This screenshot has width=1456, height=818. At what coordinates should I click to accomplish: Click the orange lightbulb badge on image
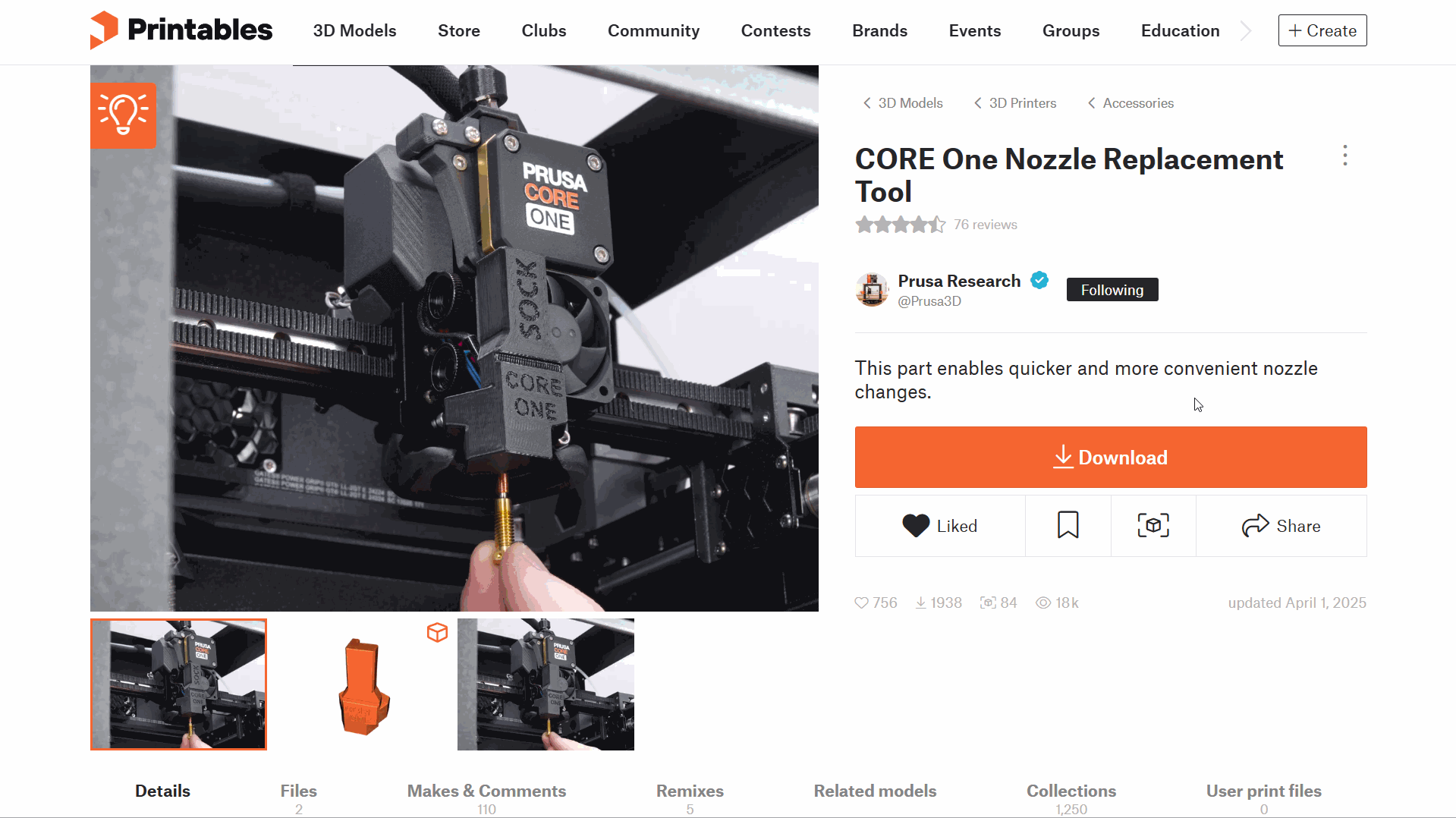pos(123,115)
